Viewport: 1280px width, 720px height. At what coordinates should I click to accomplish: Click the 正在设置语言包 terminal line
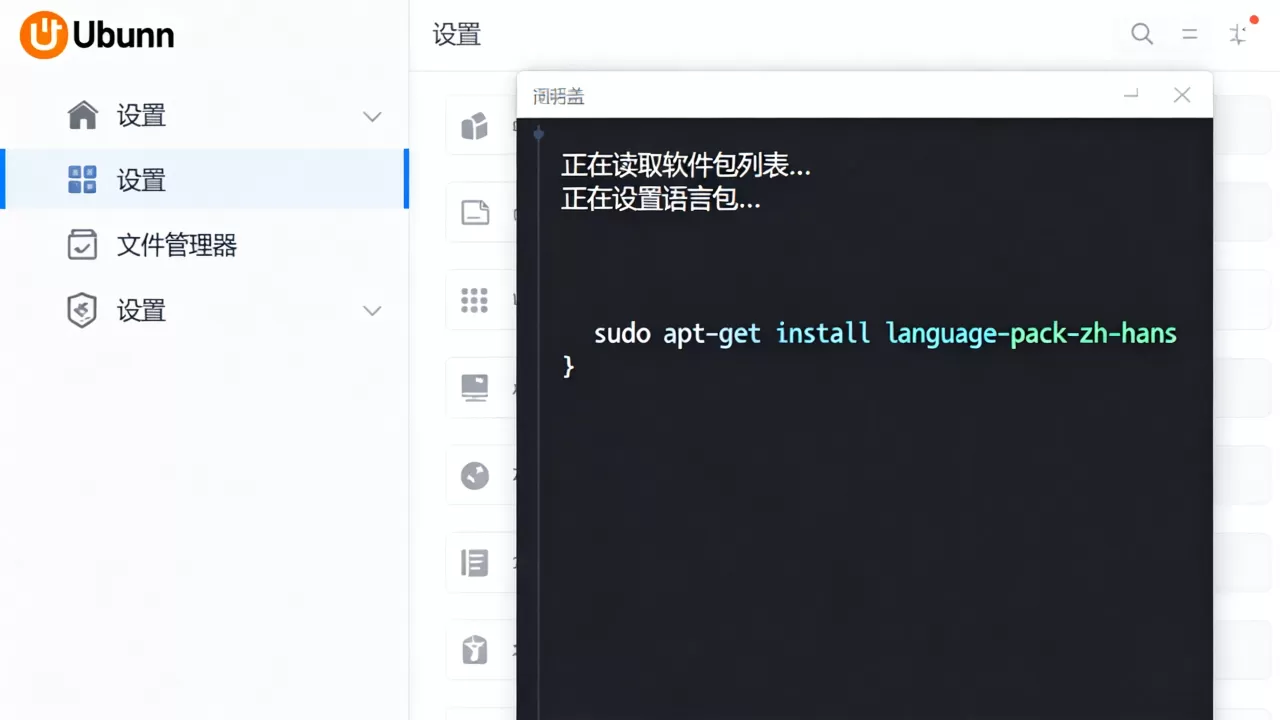[x=661, y=199]
